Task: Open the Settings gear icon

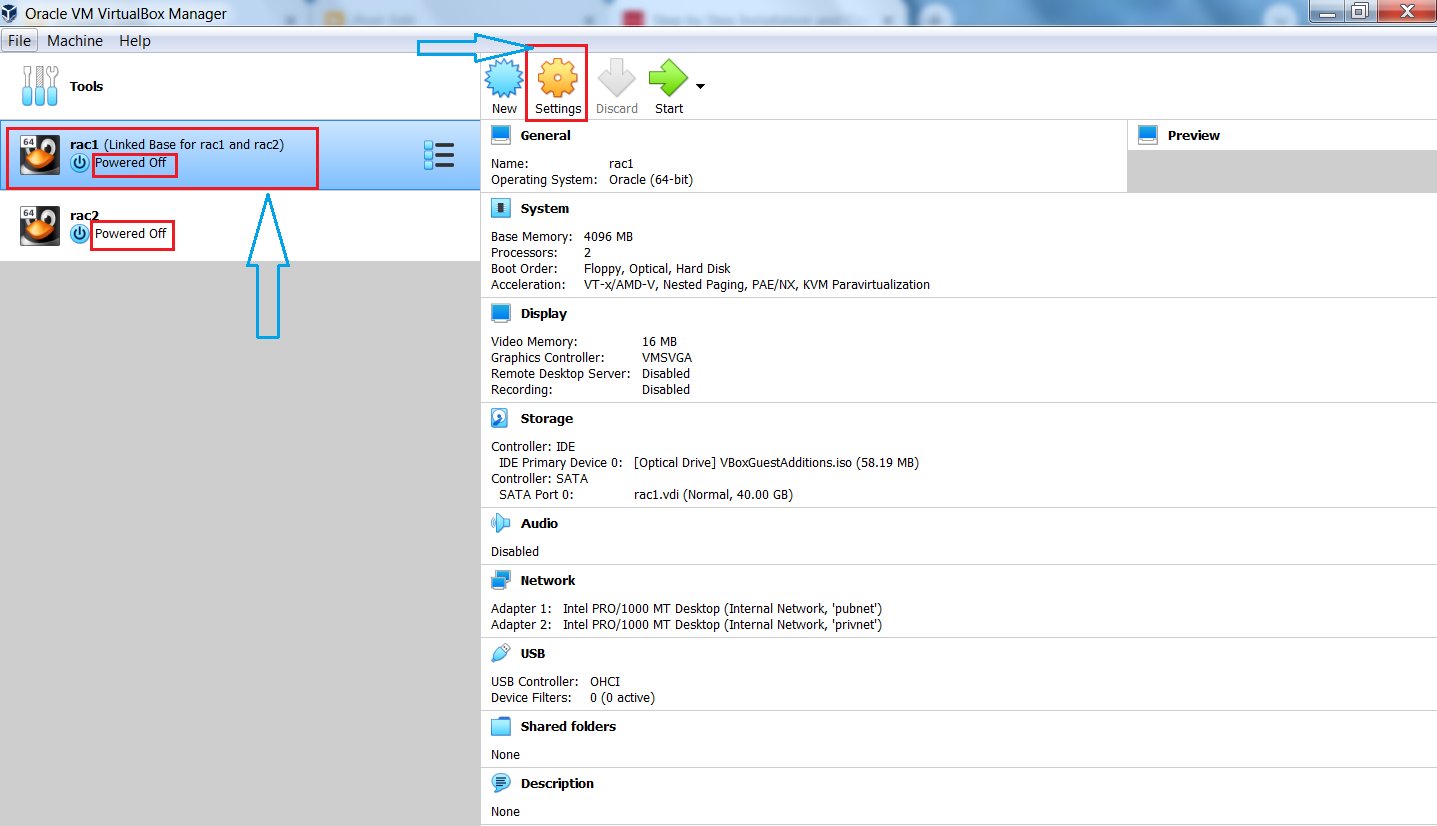Action: coord(558,78)
